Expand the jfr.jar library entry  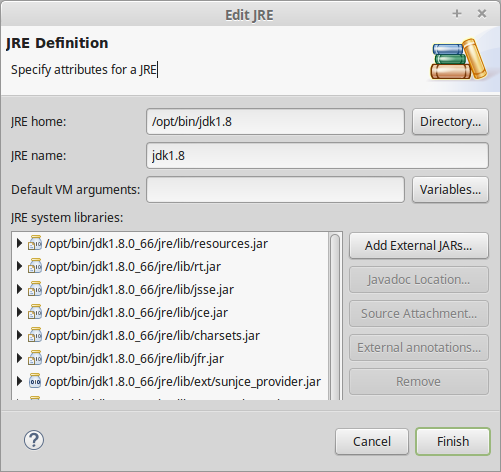tap(19, 358)
